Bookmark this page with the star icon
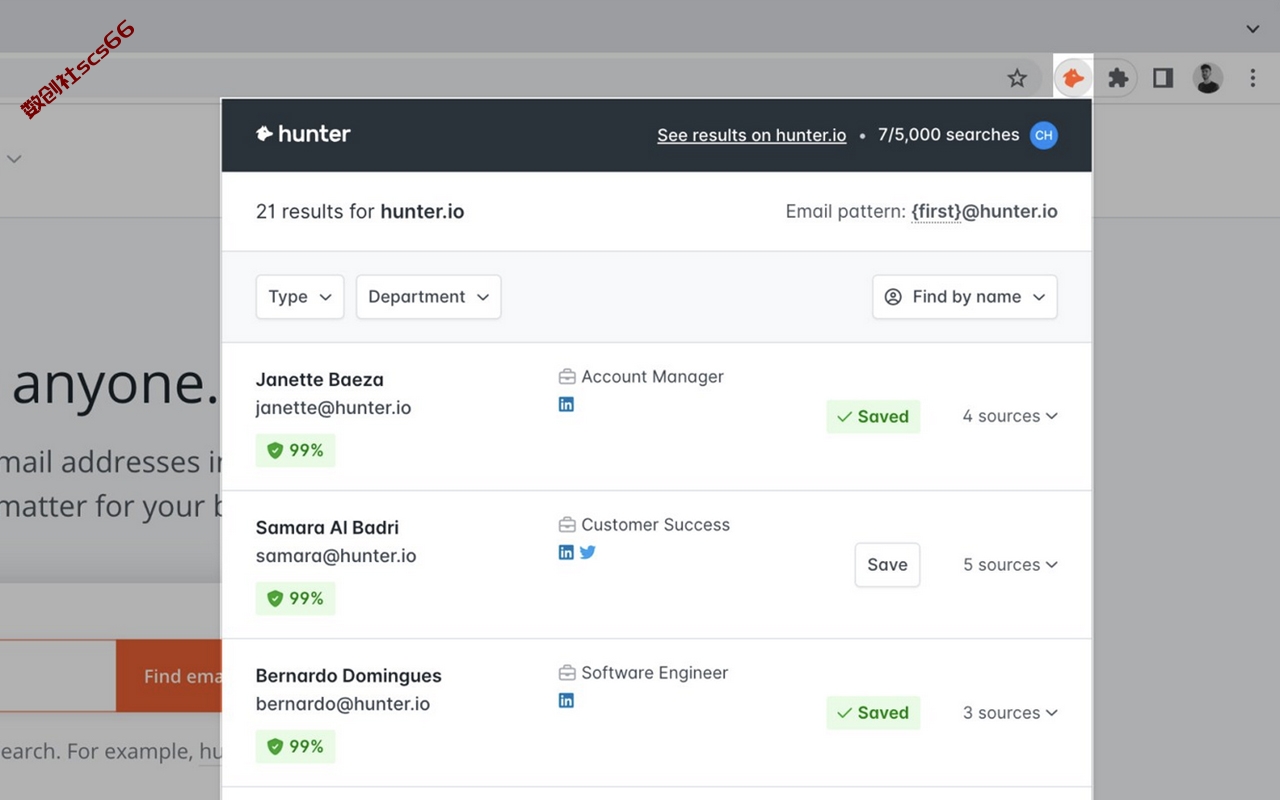 point(1017,78)
